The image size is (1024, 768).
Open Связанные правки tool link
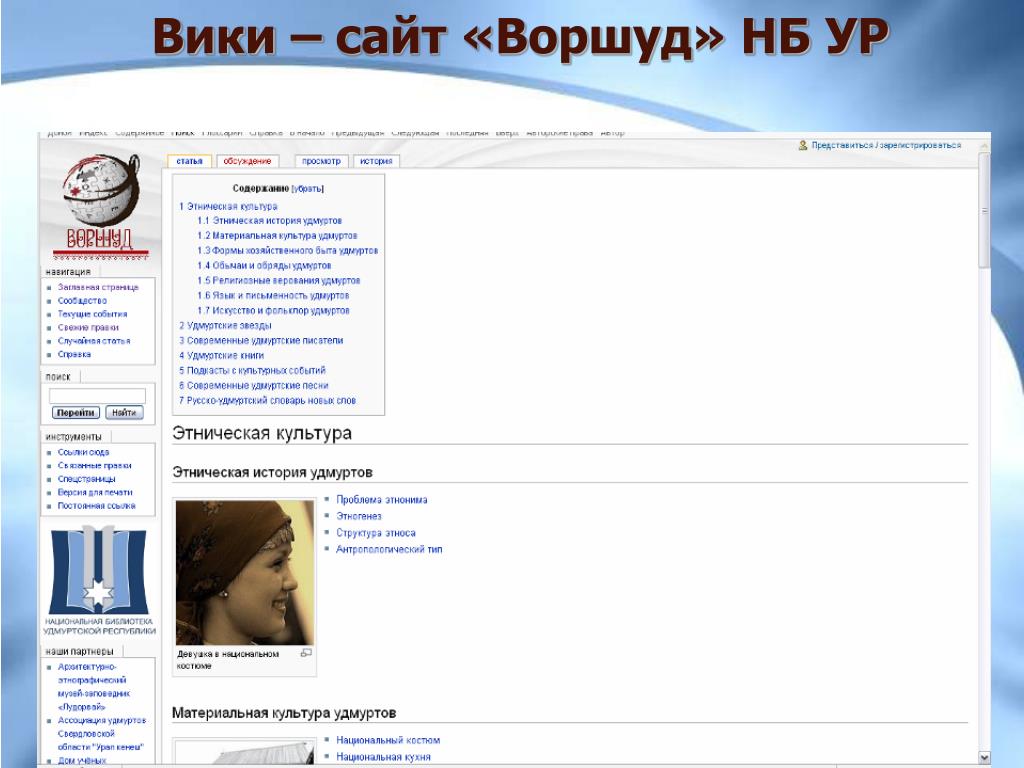click(95, 466)
